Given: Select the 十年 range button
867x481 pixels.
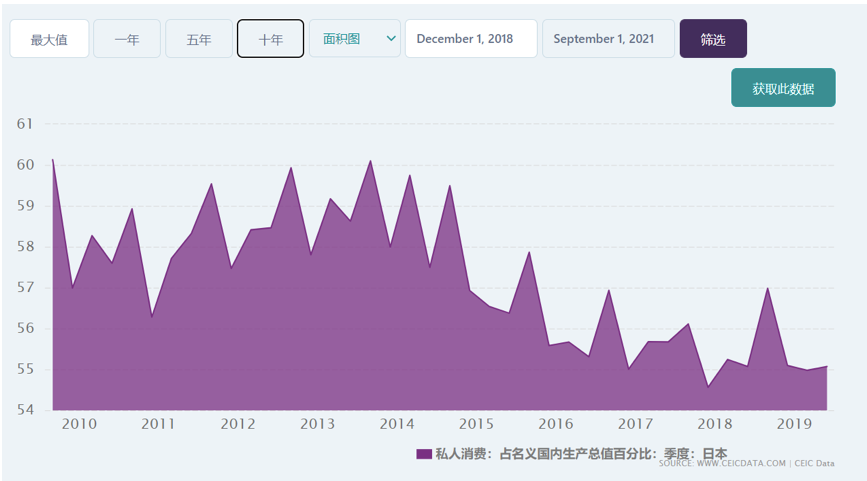Looking at the screenshot, I should point(270,39).
